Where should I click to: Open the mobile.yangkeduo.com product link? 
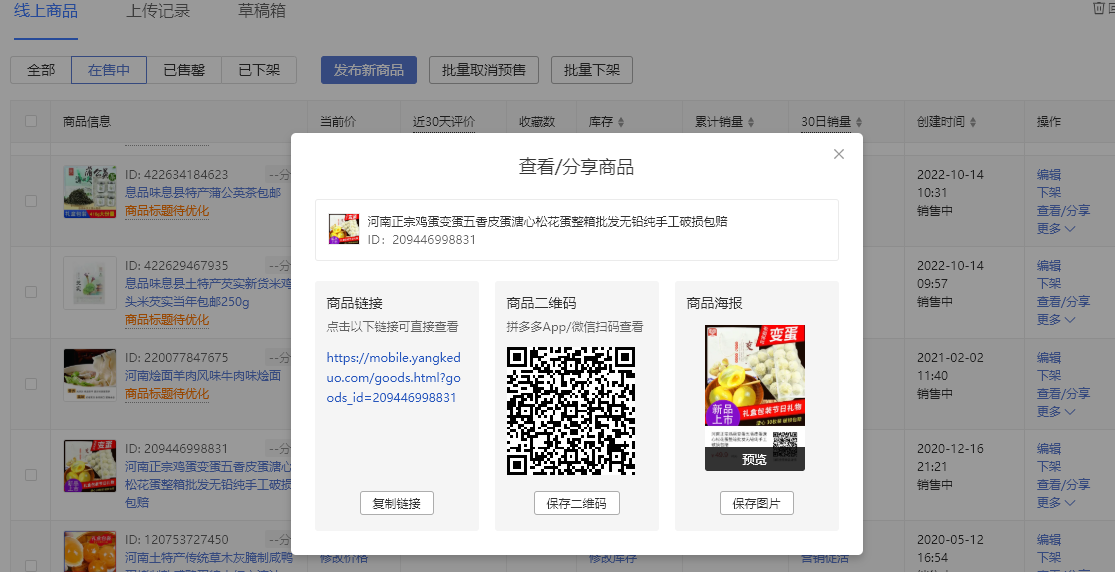point(393,377)
